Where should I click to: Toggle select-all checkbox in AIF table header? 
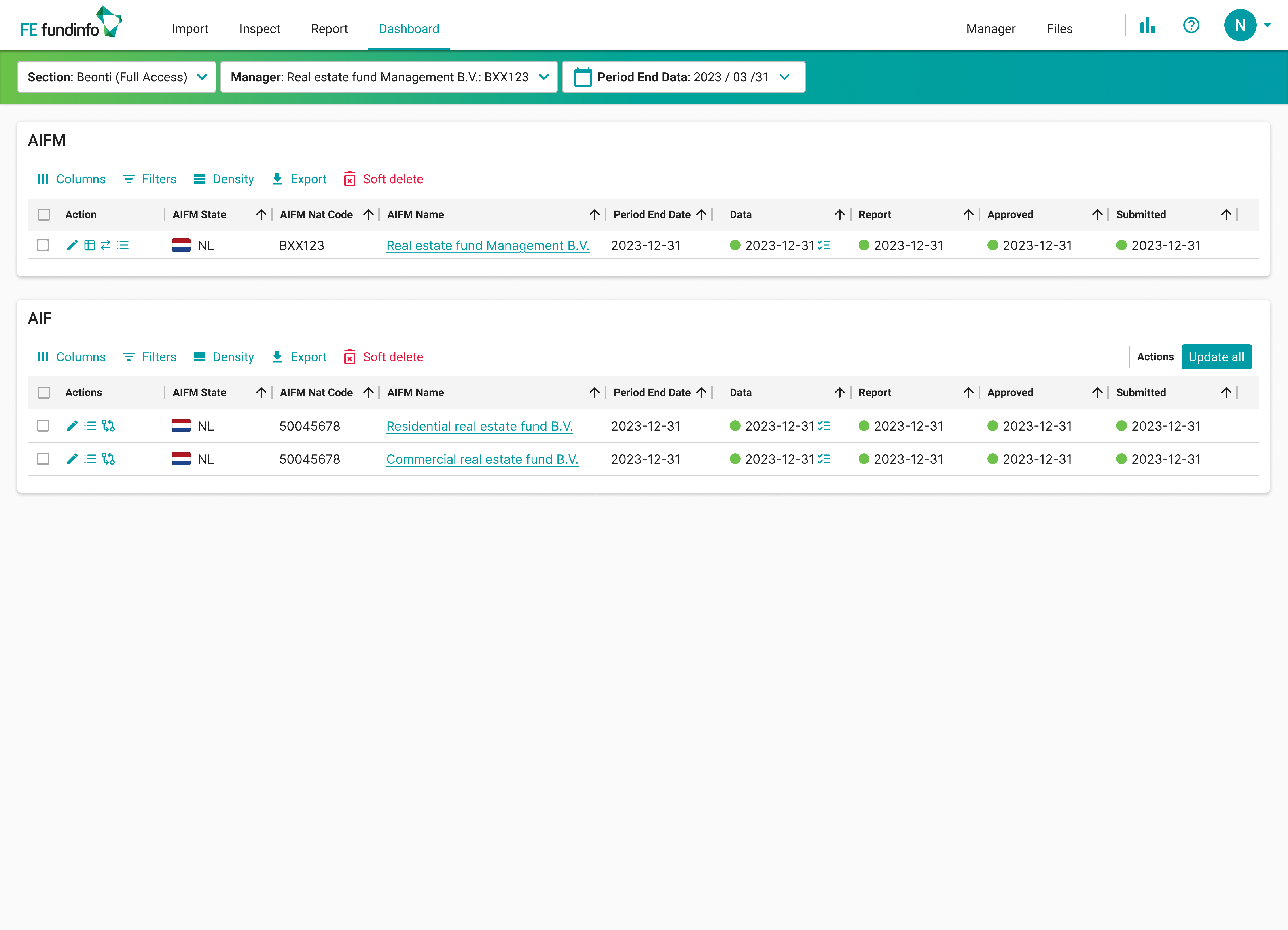[x=44, y=392]
